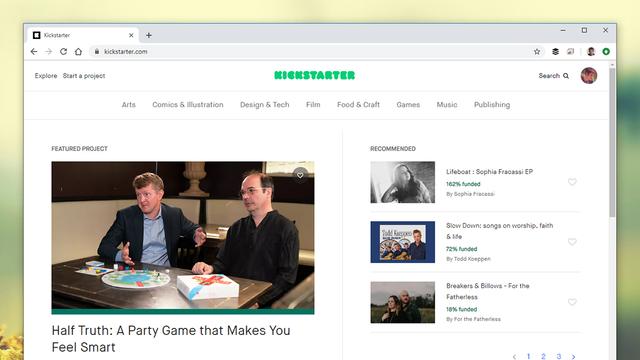This screenshot has width=640, height=360.
Task: Go to previous recommended page arrow
Action: click(x=514, y=357)
